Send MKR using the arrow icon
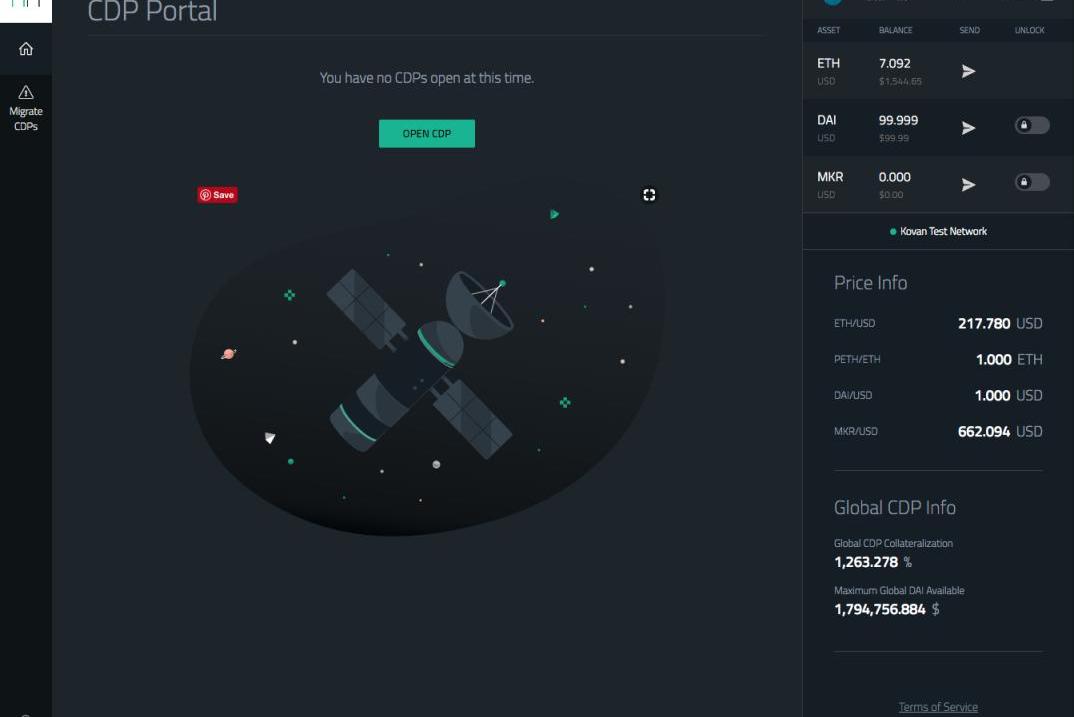 click(x=968, y=185)
